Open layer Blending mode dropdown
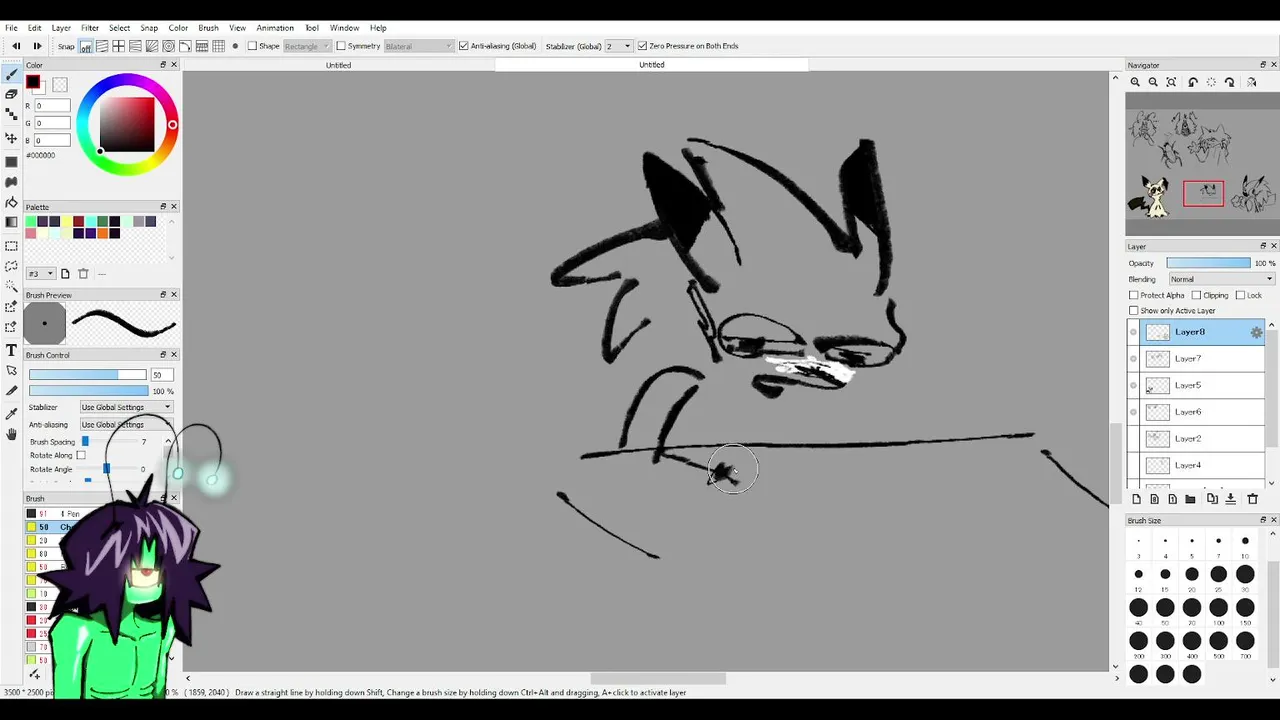Image resolution: width=1280 pixels, height=720 pixels. [1221, 279]
